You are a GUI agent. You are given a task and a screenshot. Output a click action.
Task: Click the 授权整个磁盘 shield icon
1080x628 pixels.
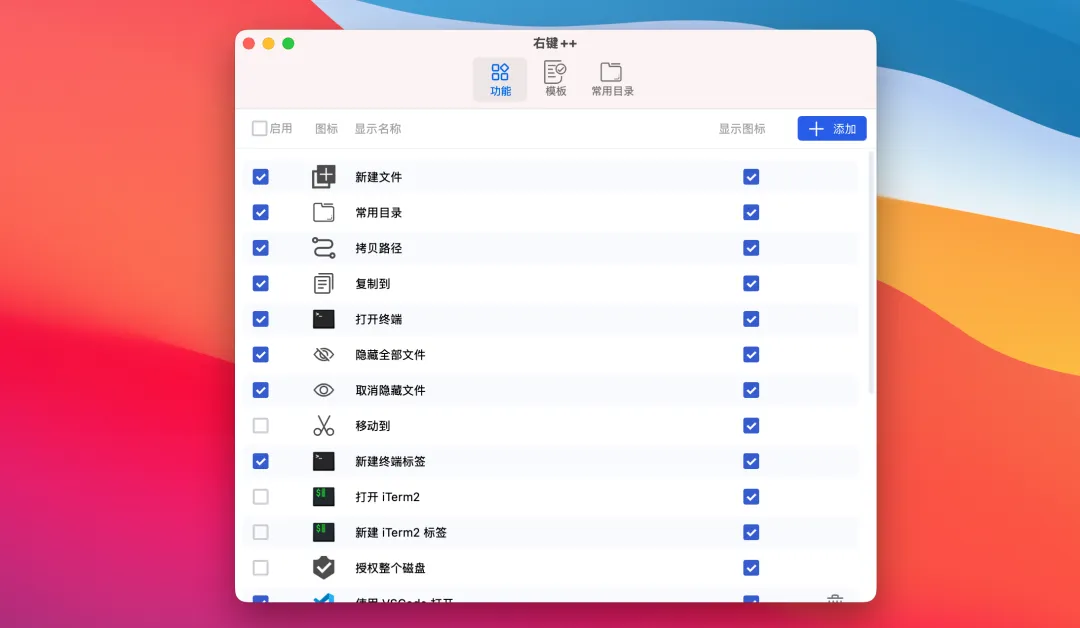tap(324, 568)
